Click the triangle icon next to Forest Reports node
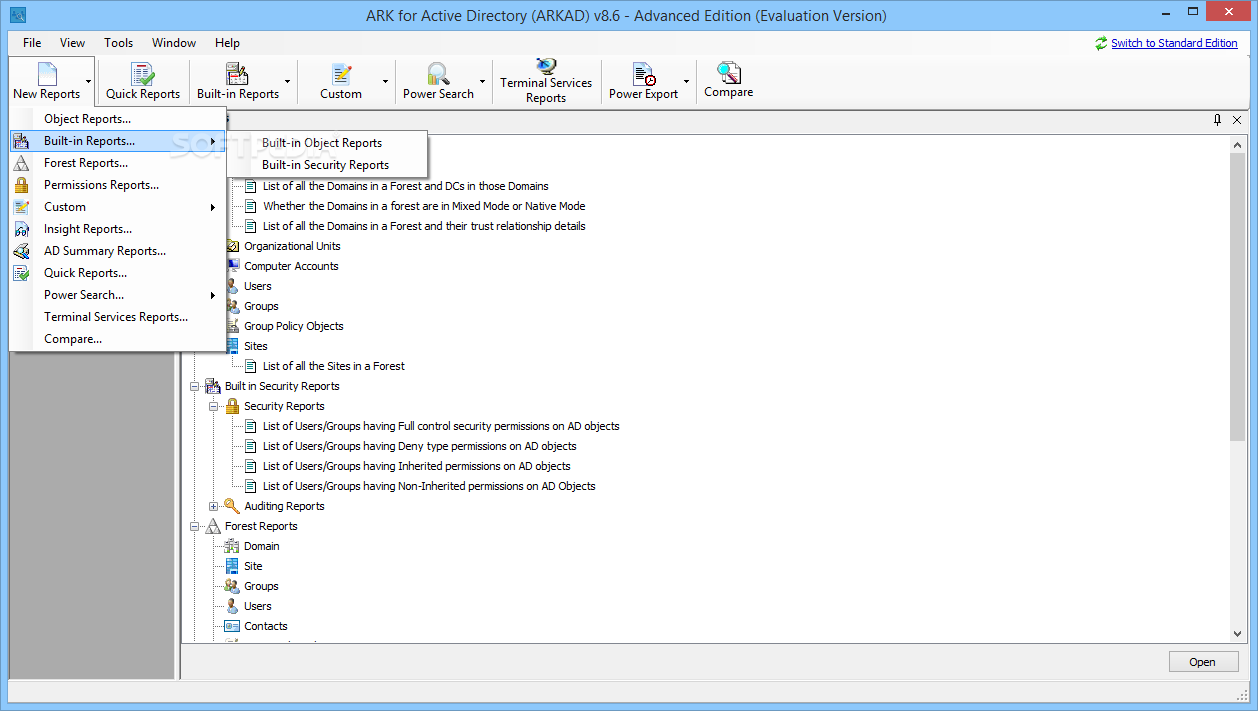 213,526
